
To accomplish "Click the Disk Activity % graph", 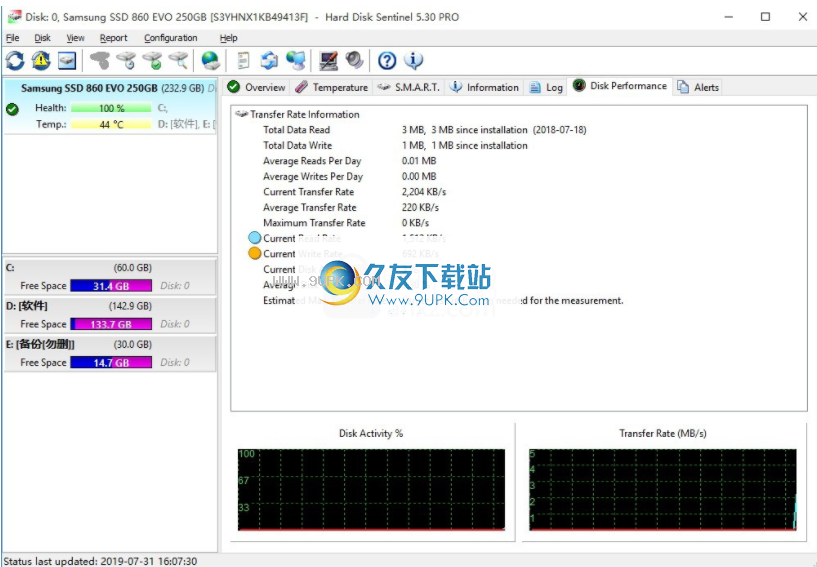I will pyautogui.click(x=372, y=490).
